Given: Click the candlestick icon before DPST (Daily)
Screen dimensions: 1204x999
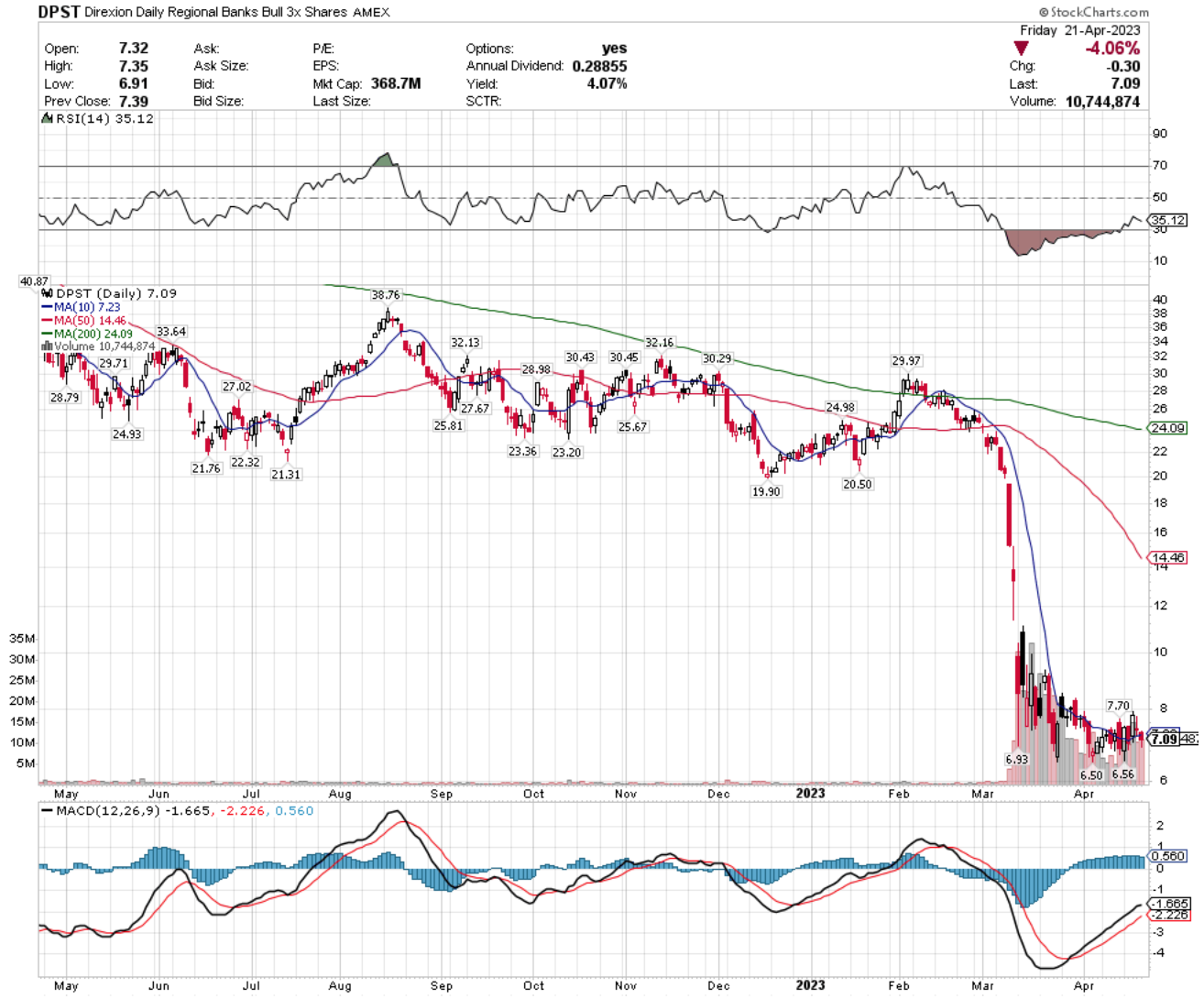Looking at the screenshot, I should [47, 293].
